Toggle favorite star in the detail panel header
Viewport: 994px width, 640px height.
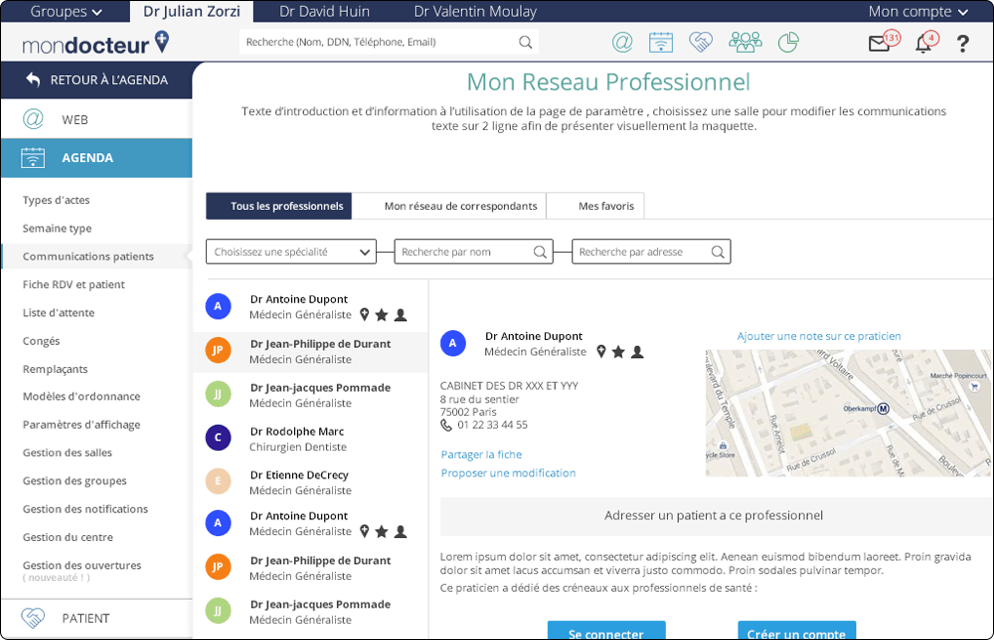(618, 352)
